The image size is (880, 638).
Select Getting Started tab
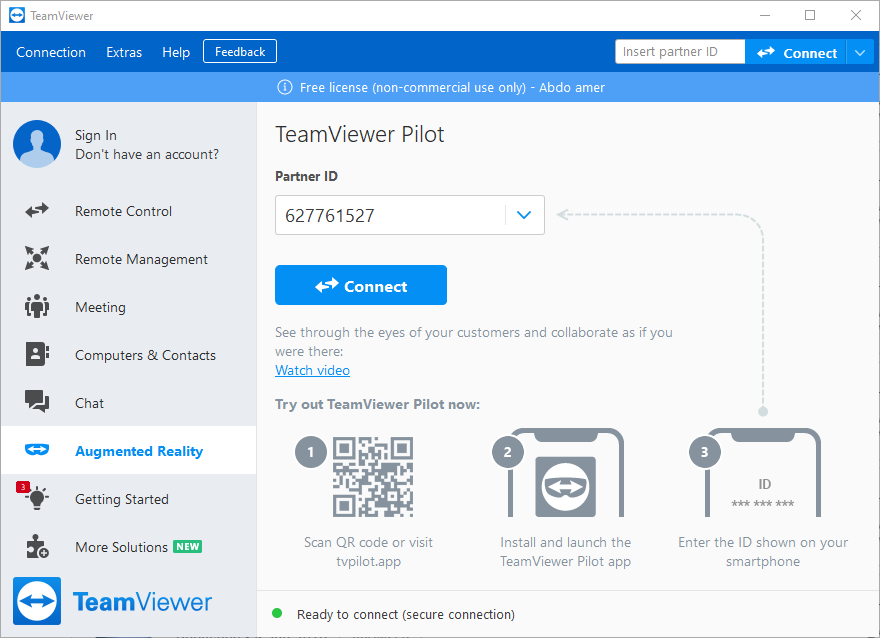click(129, 498)
